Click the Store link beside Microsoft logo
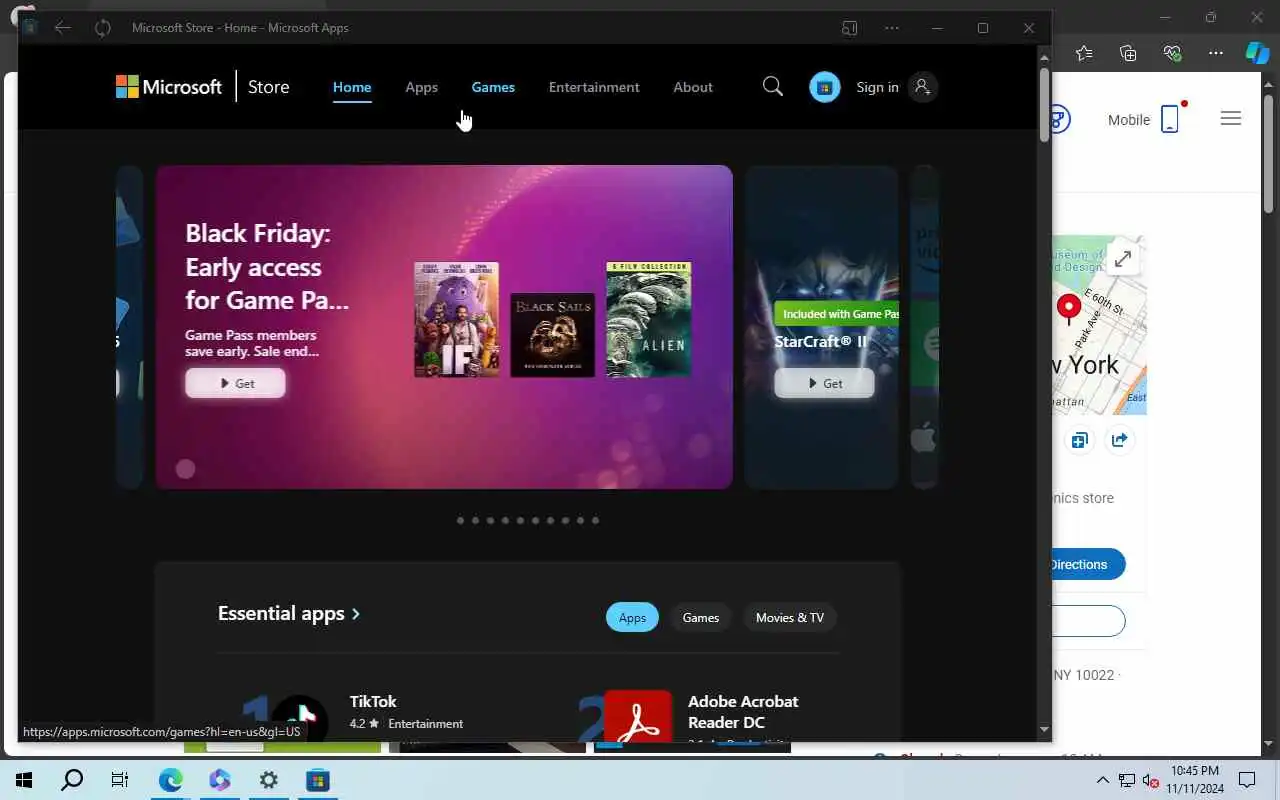The width and height of the screenshot is (1280, 800). (268, 87)
